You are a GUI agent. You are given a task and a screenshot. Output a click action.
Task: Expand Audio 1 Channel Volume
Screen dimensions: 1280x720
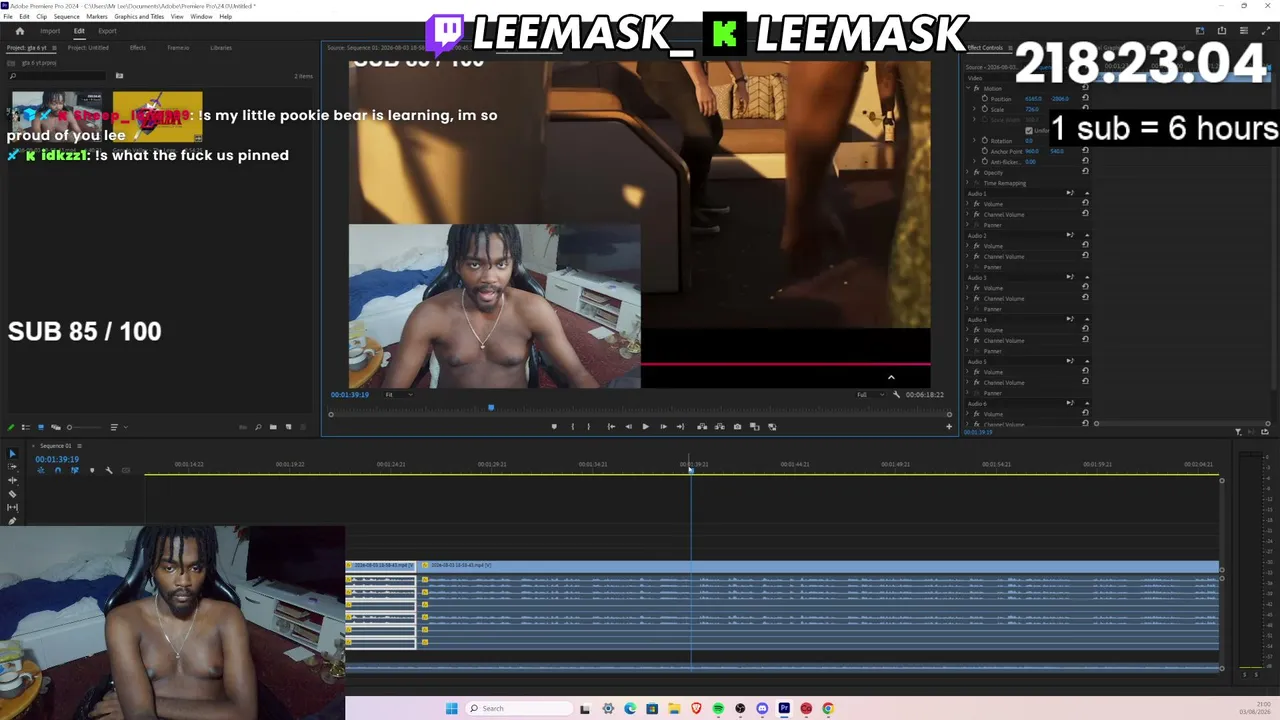(968, 214)
